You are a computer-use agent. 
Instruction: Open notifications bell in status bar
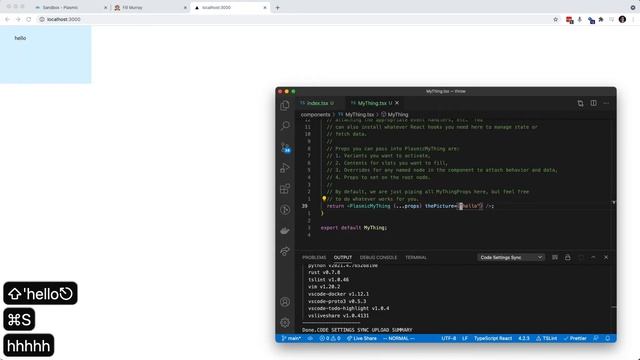(607, 338)
